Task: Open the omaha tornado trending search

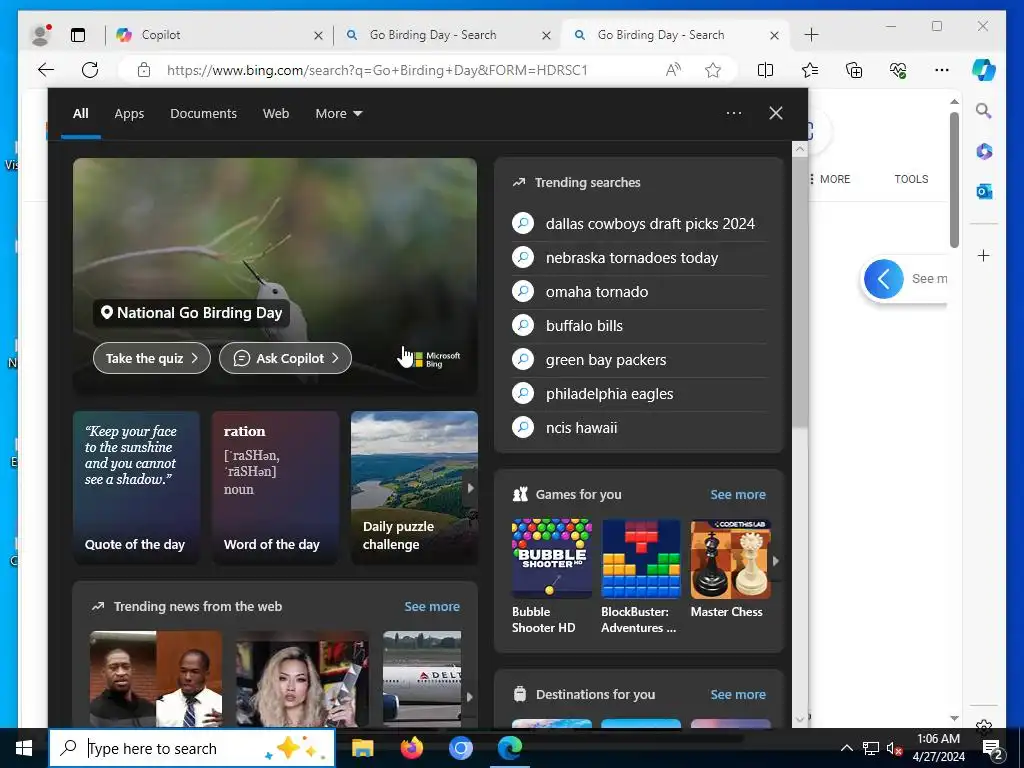Action: click(639, 292)
